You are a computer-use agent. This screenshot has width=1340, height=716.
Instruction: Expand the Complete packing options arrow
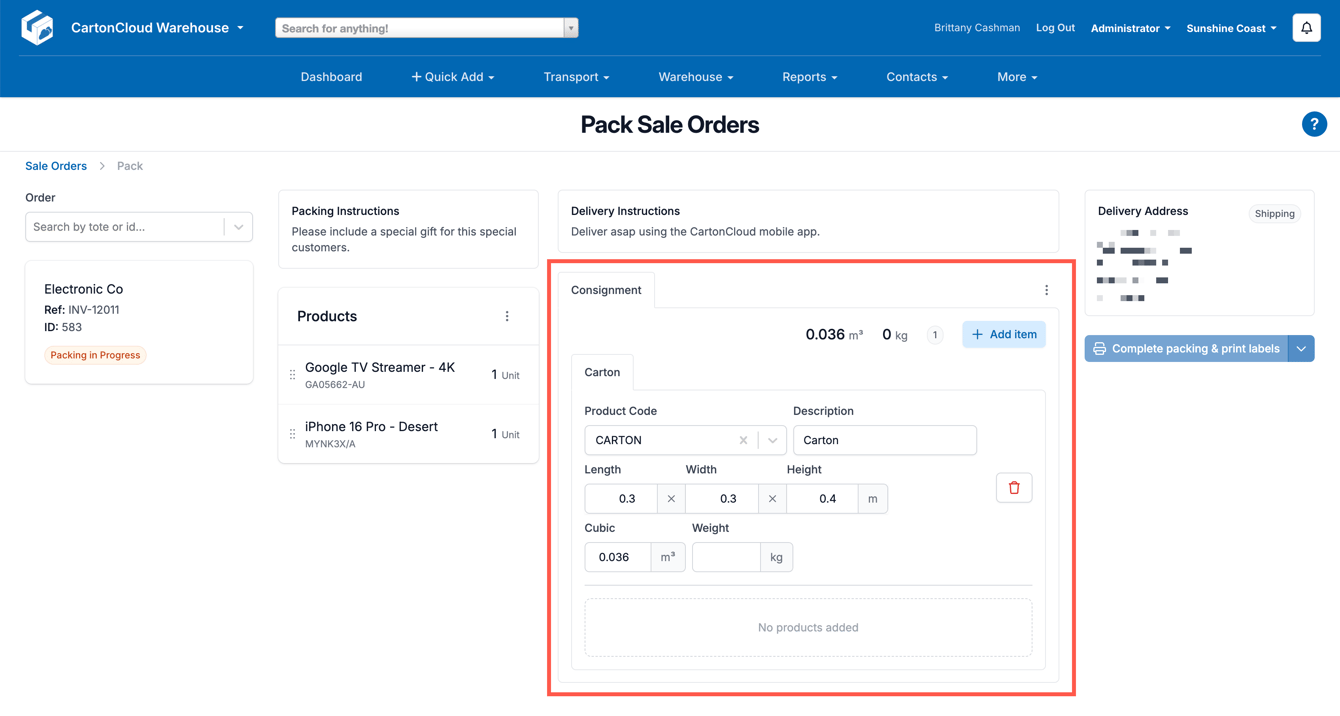point(1301,349)
